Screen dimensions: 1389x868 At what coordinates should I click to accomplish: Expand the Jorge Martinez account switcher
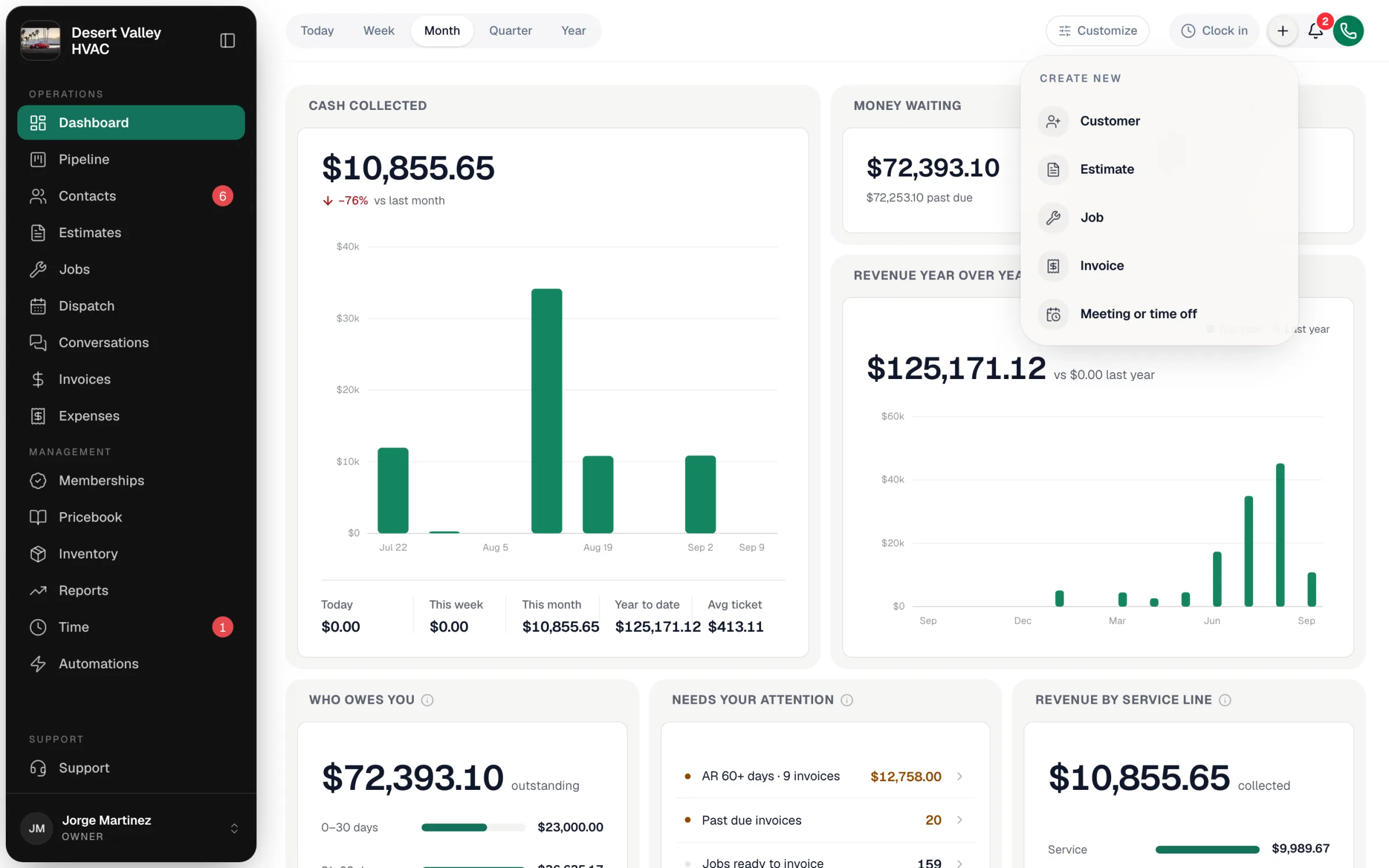(x=234, y=828)
